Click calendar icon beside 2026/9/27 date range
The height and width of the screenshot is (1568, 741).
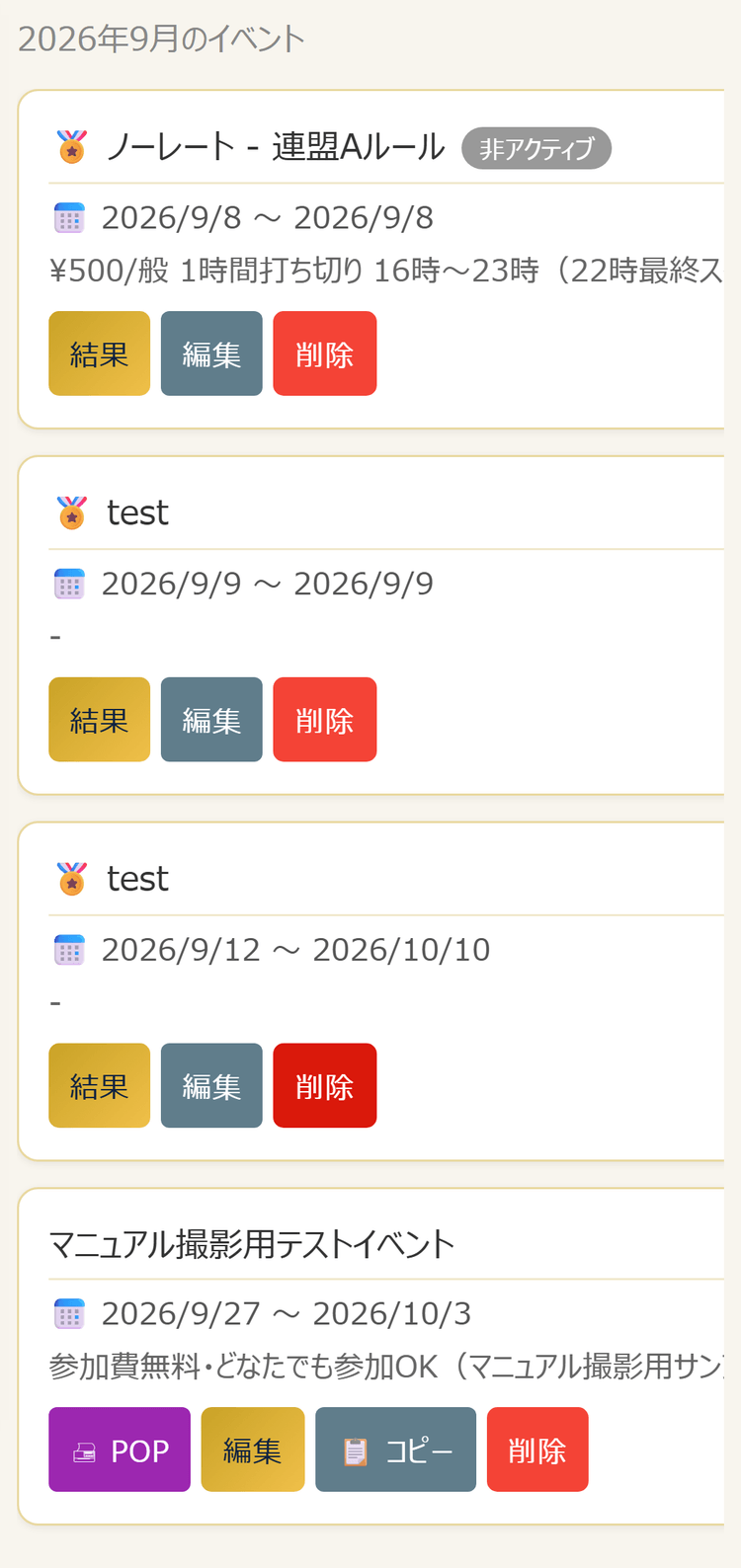[x=69, y=1313]
